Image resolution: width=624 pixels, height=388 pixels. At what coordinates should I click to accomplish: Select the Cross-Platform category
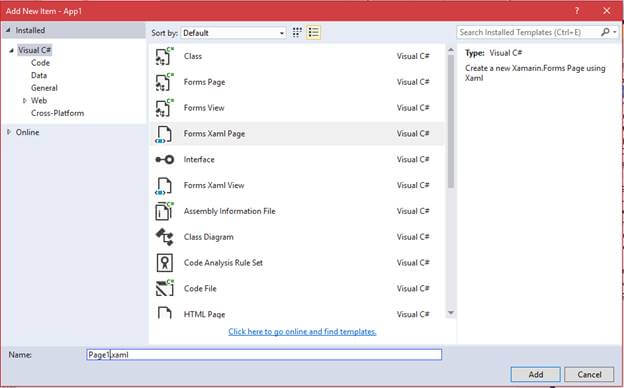point(57,113)
